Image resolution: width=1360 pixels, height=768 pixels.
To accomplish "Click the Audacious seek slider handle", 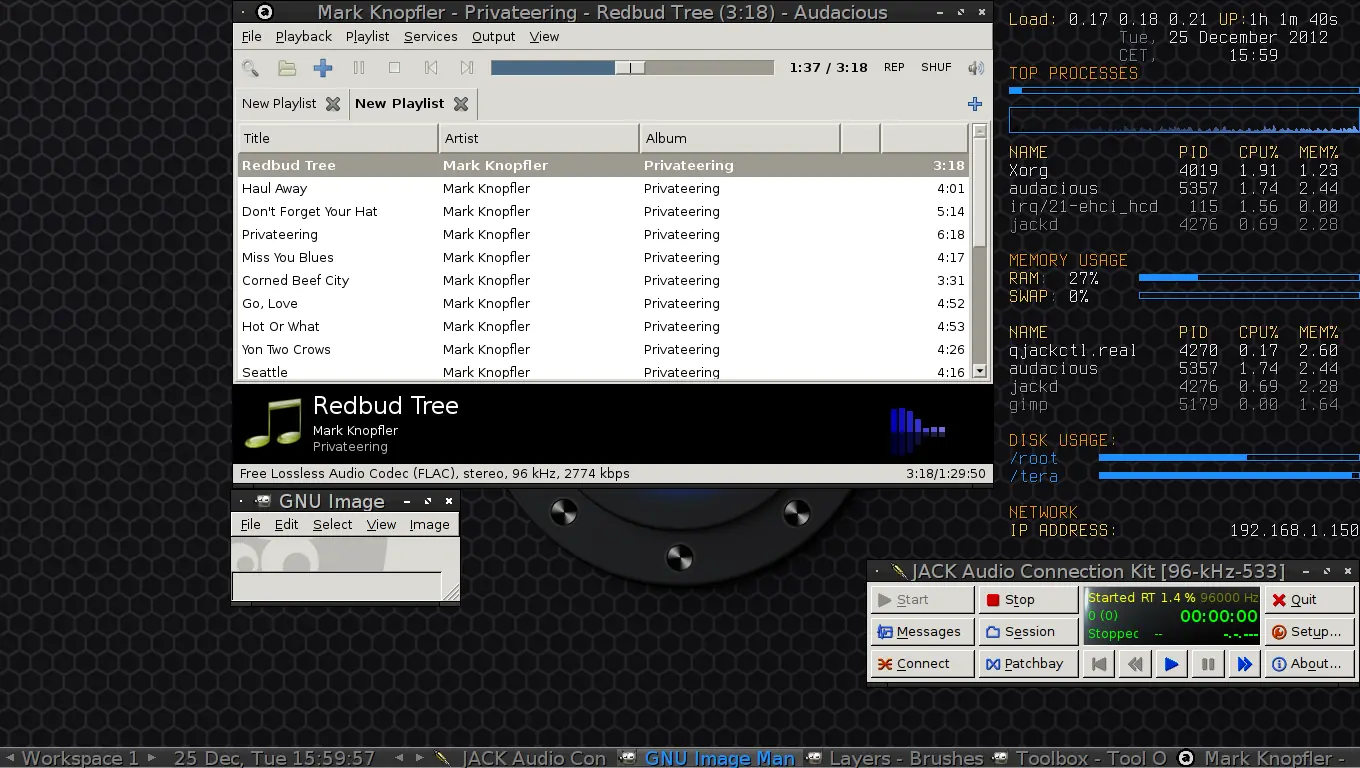I will (x=630, y=68).
